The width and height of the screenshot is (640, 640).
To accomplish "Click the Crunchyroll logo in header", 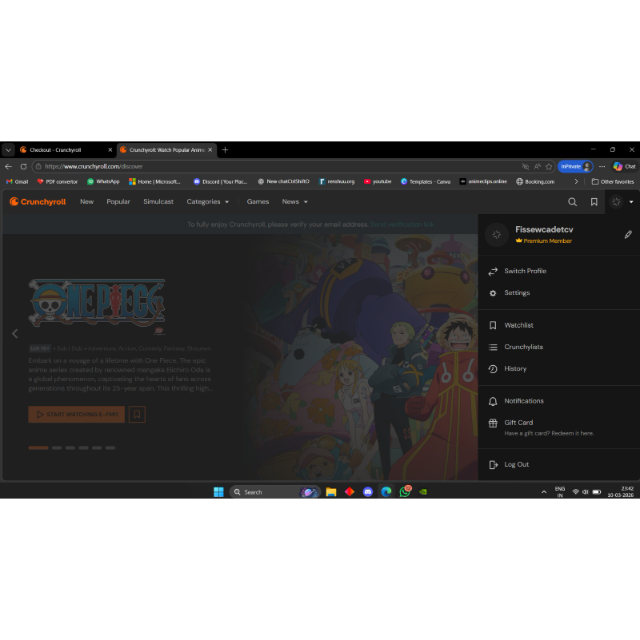I will click(38, 202).
